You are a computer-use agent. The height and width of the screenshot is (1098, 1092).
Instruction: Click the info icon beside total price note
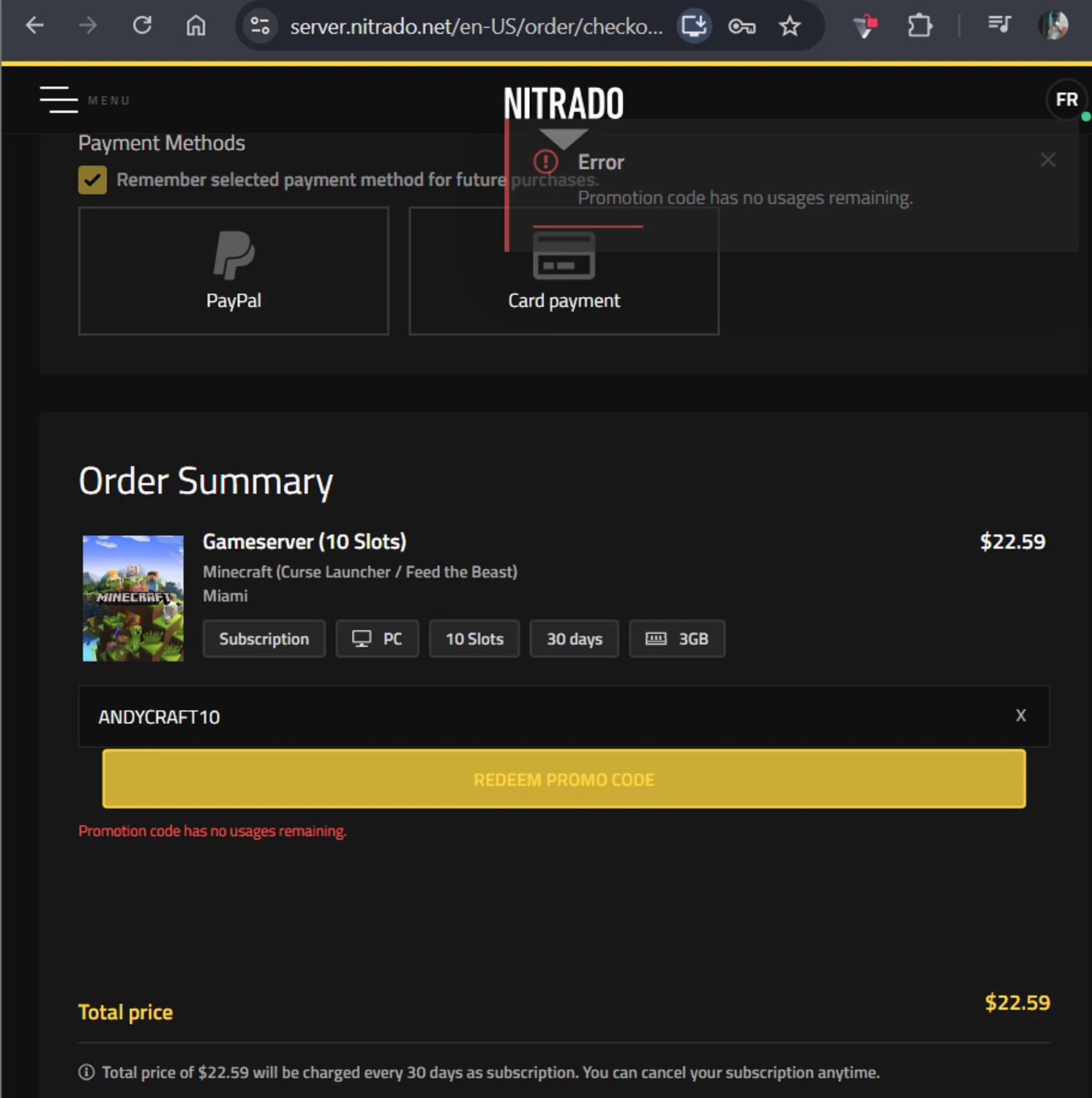point(86,1072)
